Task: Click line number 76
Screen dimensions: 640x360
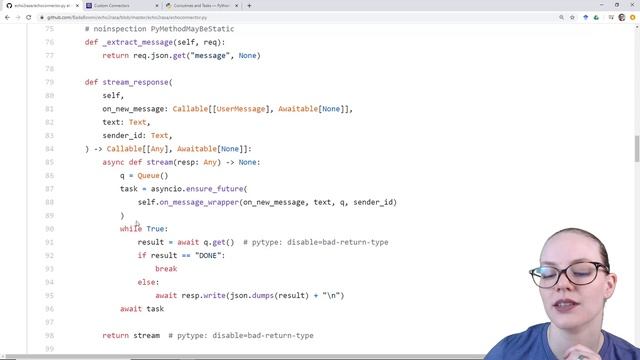Action: [x=49, y=42]
